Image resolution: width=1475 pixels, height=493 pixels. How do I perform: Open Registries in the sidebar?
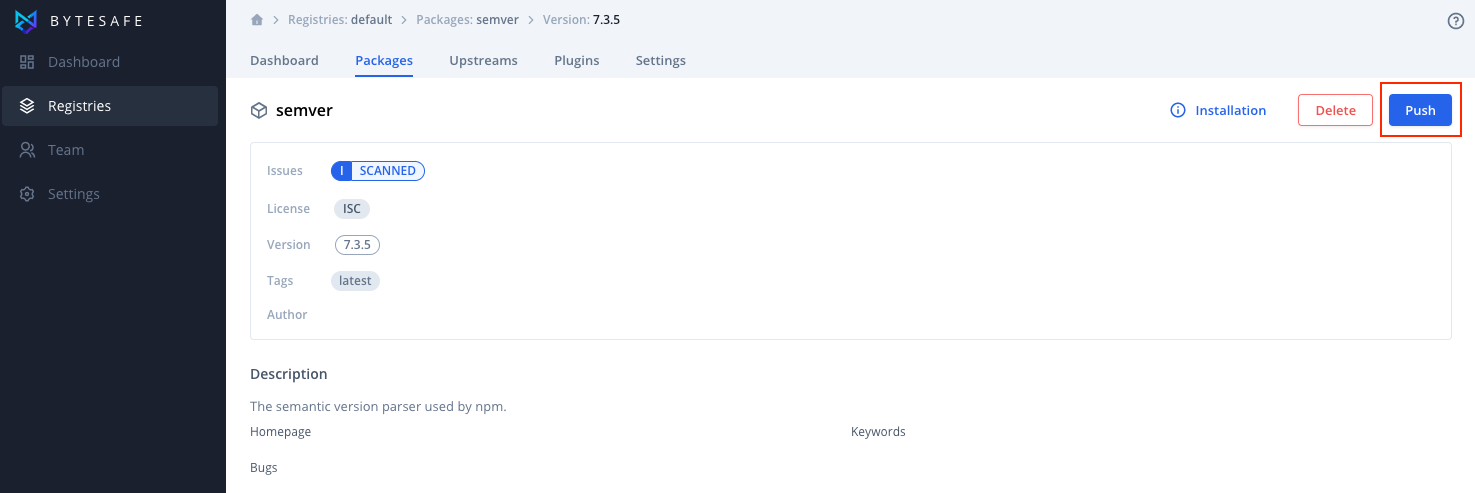(110, 106)
